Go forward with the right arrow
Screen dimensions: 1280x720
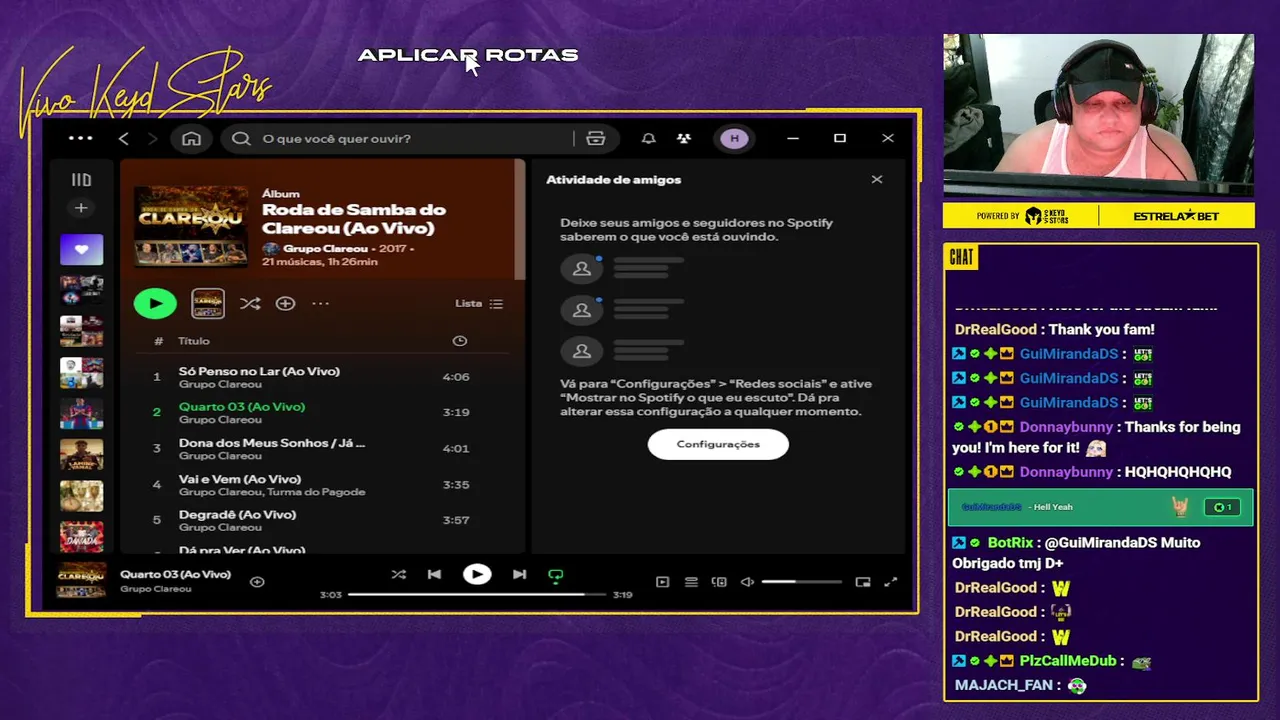click(152, 138)
